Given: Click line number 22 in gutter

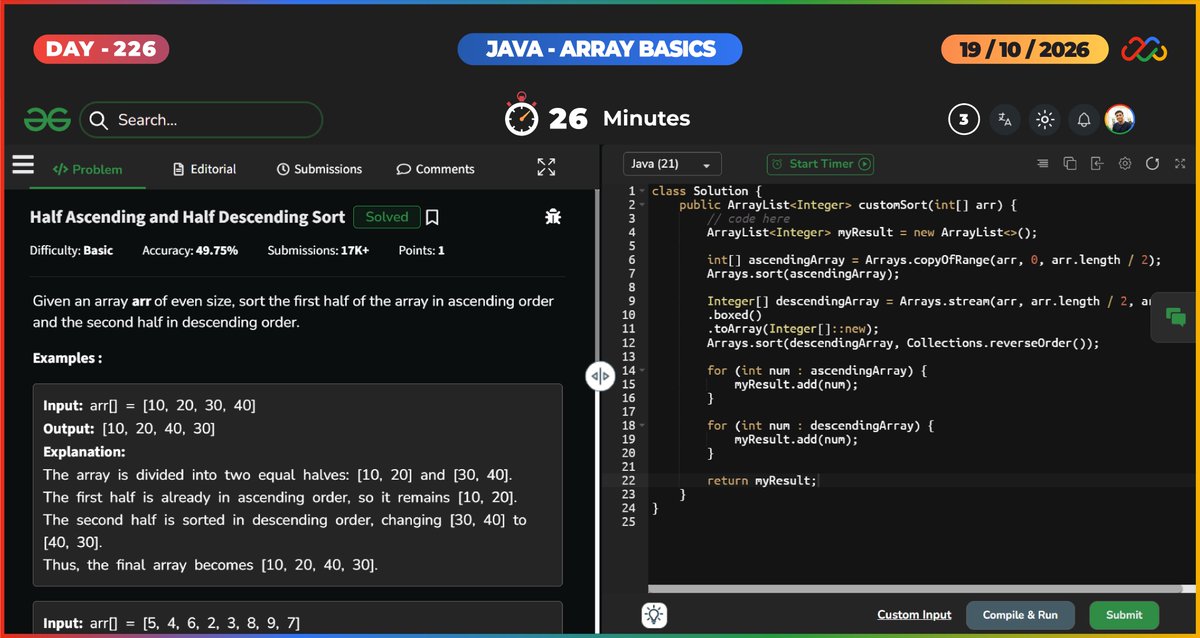Looking at the screenshot, I should coord(627,480).
